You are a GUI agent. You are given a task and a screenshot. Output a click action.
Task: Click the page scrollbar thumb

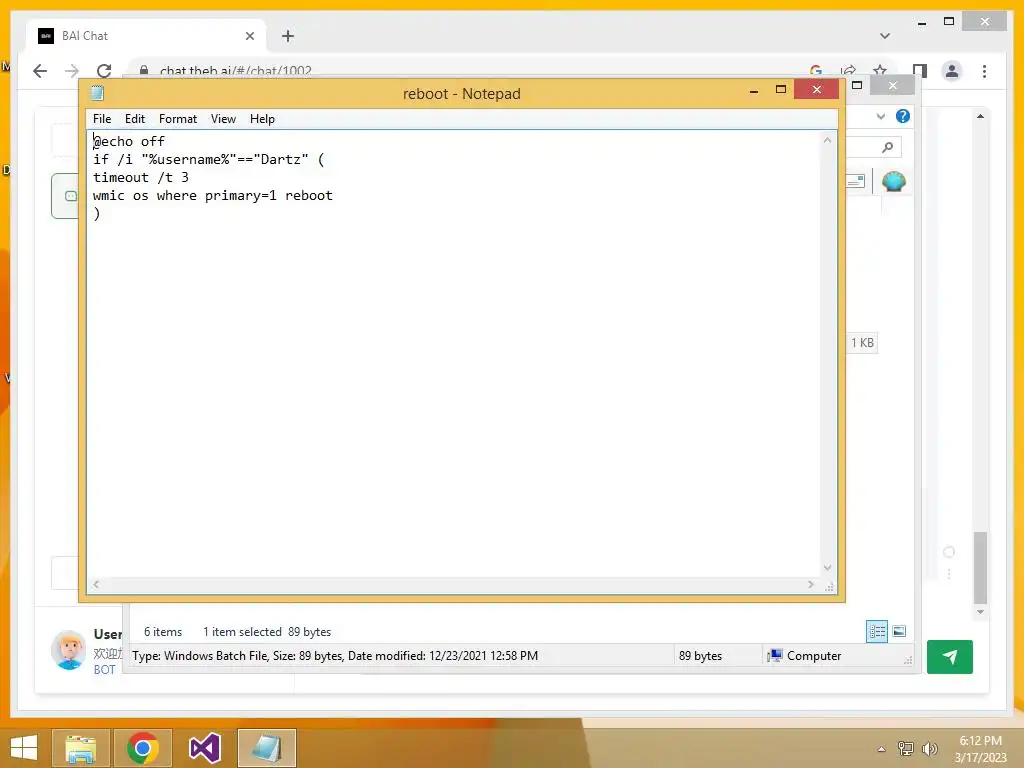(980, 567)
